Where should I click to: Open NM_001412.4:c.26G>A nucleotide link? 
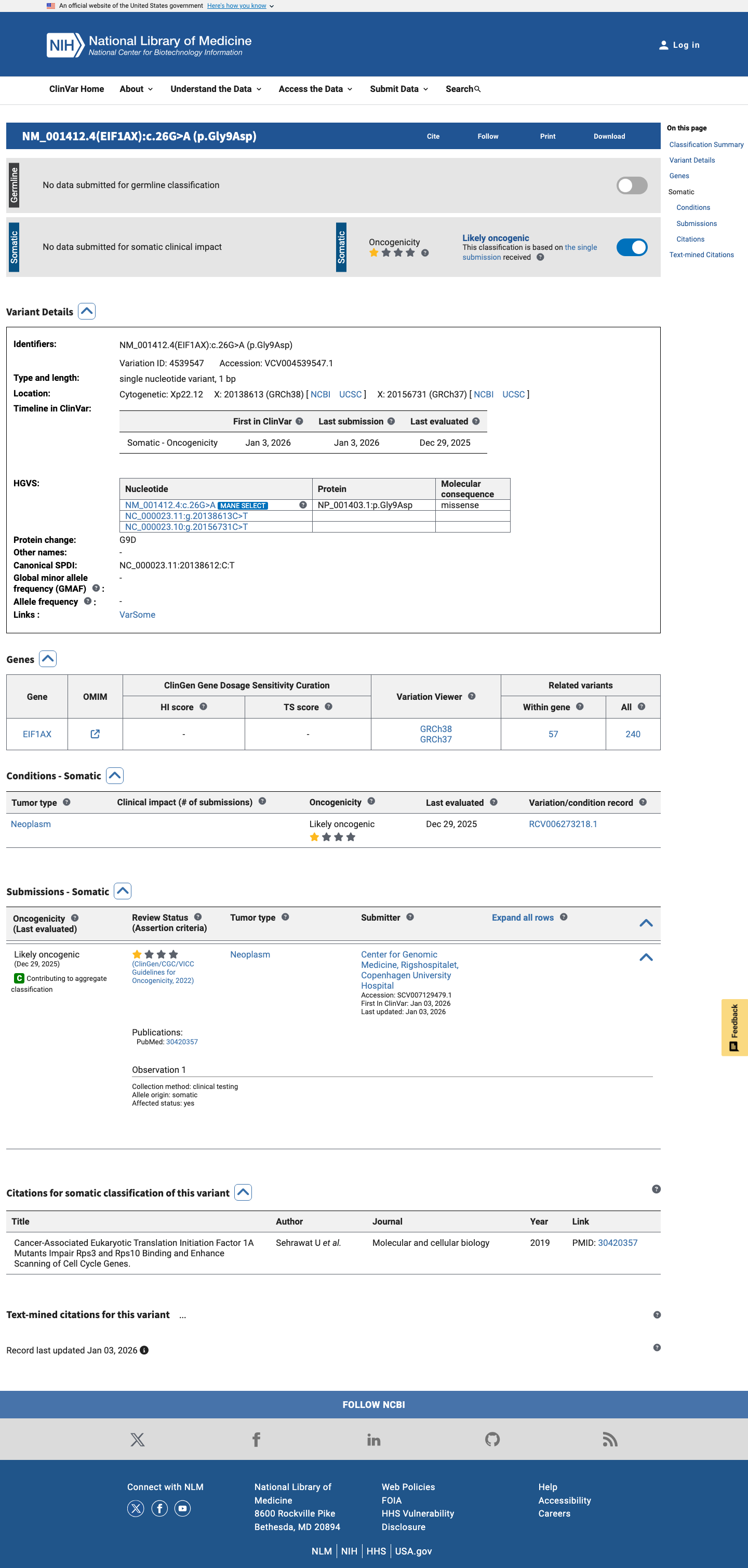[170, 505]
